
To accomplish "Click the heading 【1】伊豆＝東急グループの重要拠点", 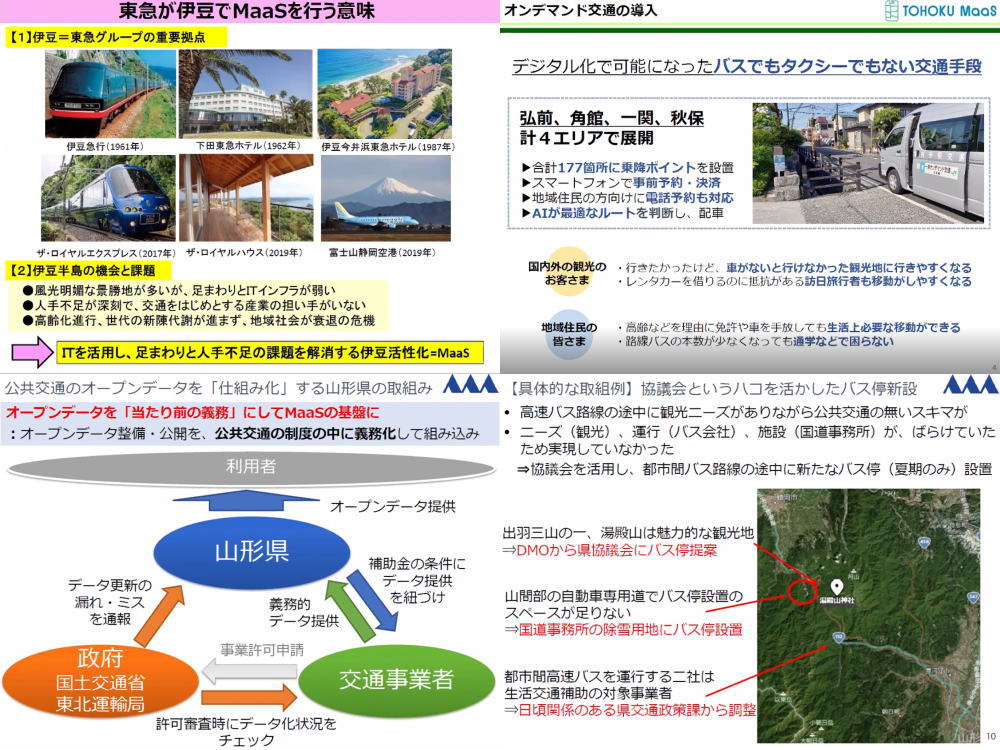I will pos(115,36).
